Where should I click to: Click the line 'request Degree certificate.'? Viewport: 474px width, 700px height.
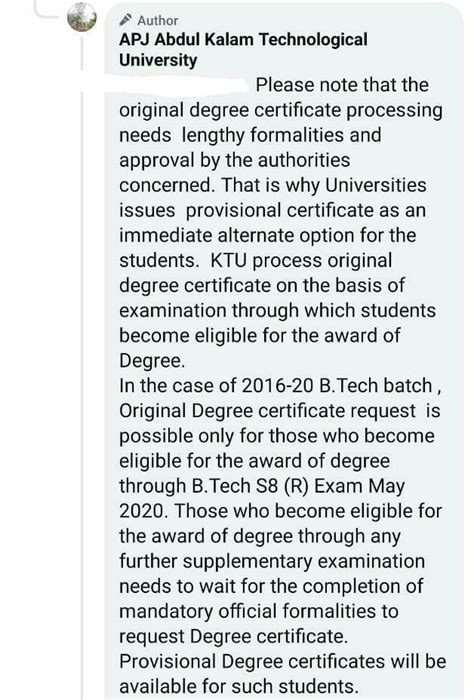tap(233, 636)
